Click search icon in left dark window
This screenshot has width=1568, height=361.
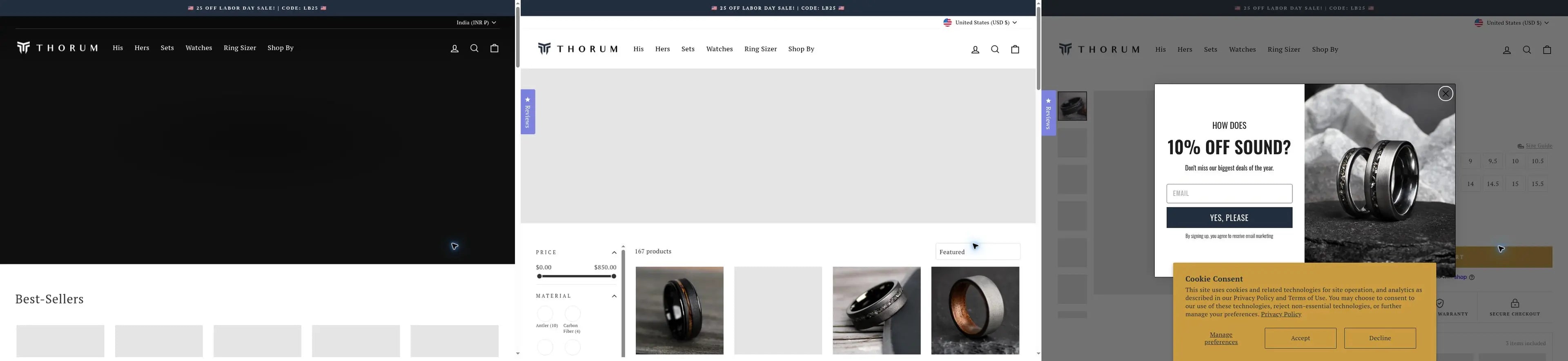474,48
